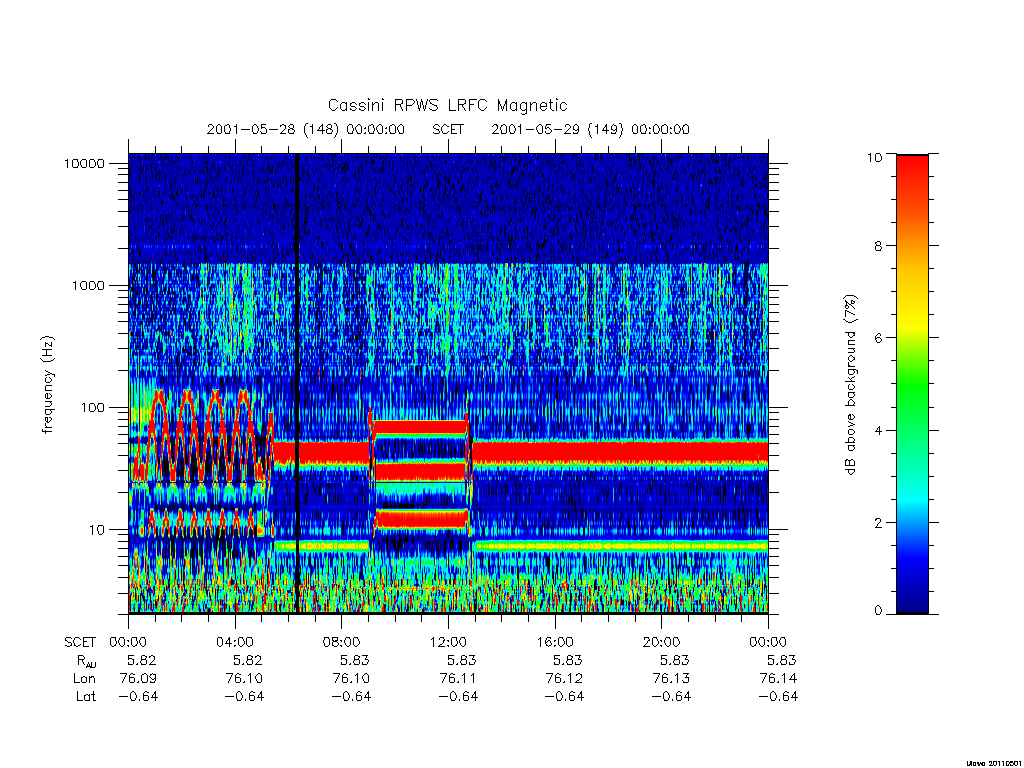The image size is (1024, 768).
Task: Click the 1000 frequency axis label
Action: click(x=88, y=285)
